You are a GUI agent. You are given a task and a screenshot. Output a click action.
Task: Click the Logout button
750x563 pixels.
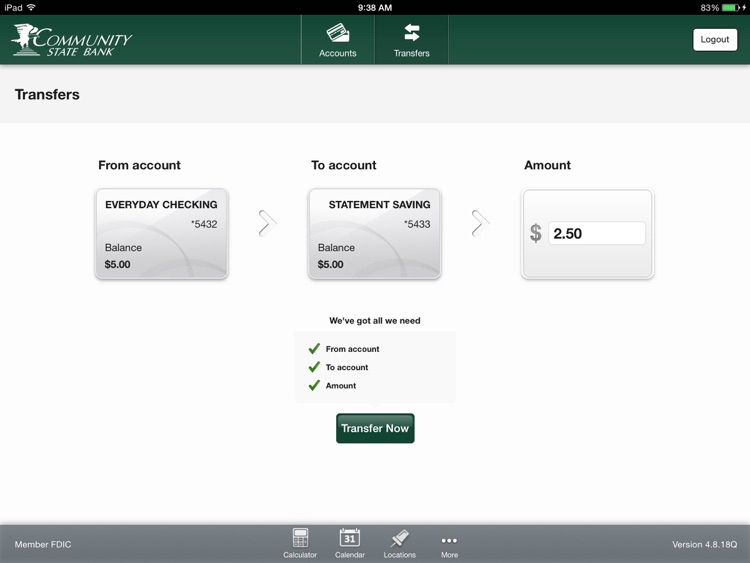(x=715, y=40)
